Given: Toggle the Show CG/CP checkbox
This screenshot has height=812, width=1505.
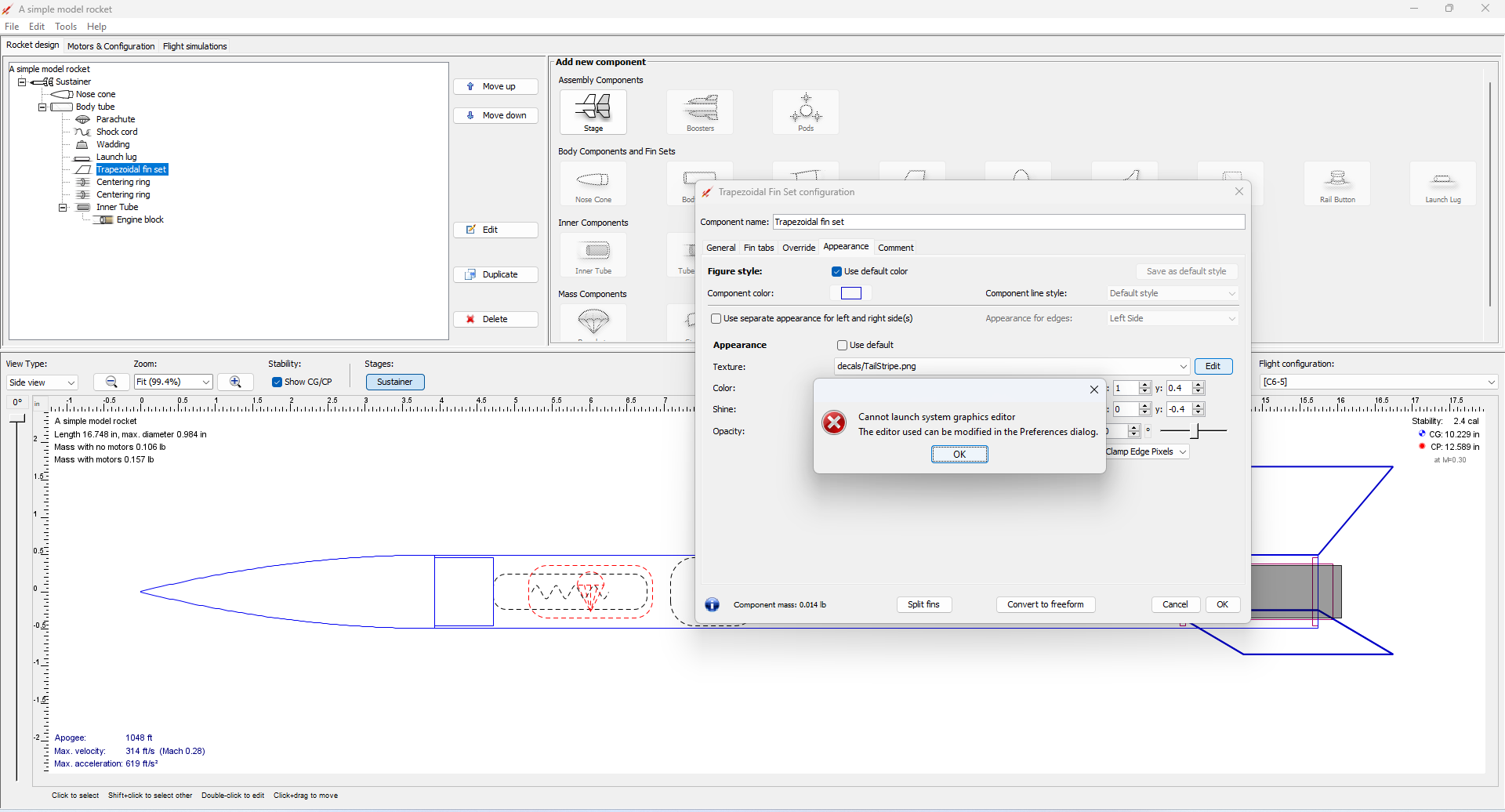Looking at the screenshot, I should click(277, 382).
